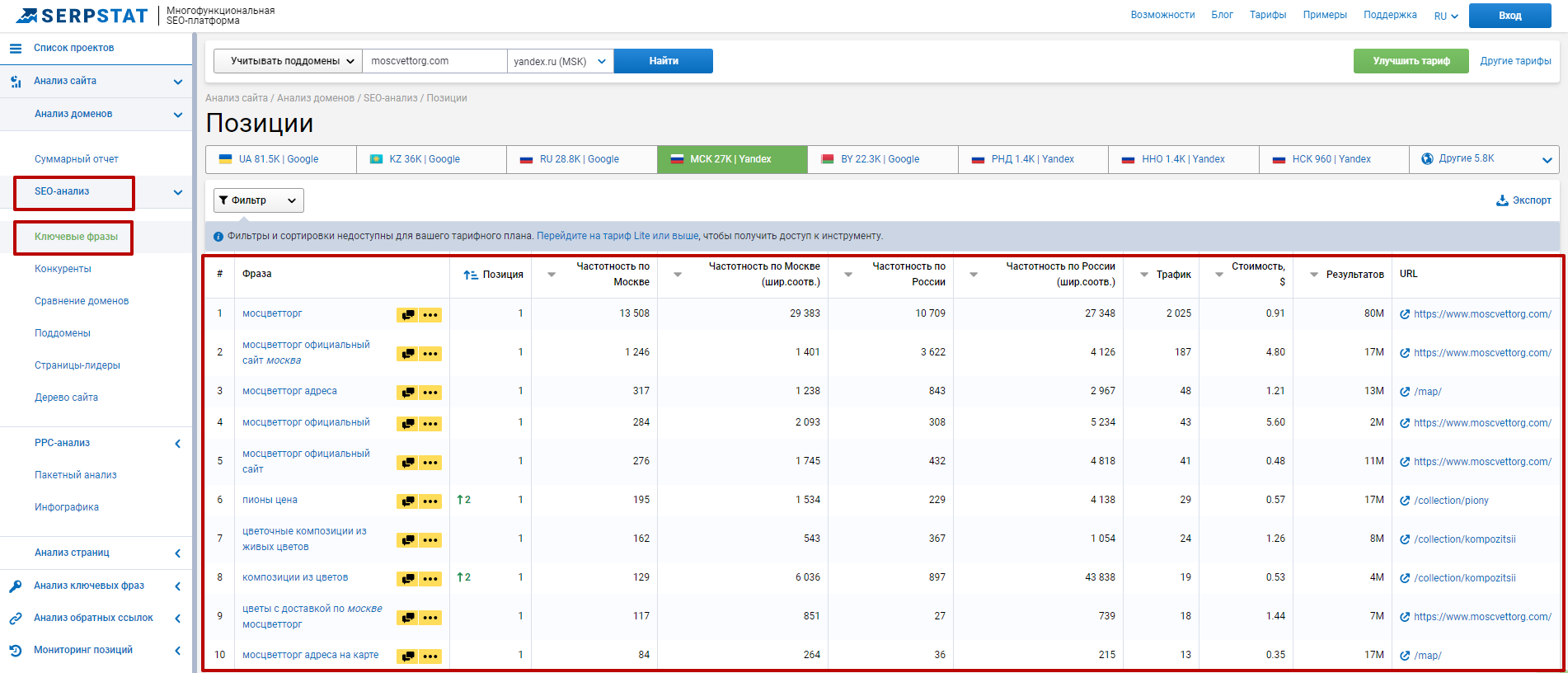Screen dimensions: 1568x673
Task: Follow Перейдите на тариф Lite или выше link
Action: pyautogui.click(x=617, y=236)
